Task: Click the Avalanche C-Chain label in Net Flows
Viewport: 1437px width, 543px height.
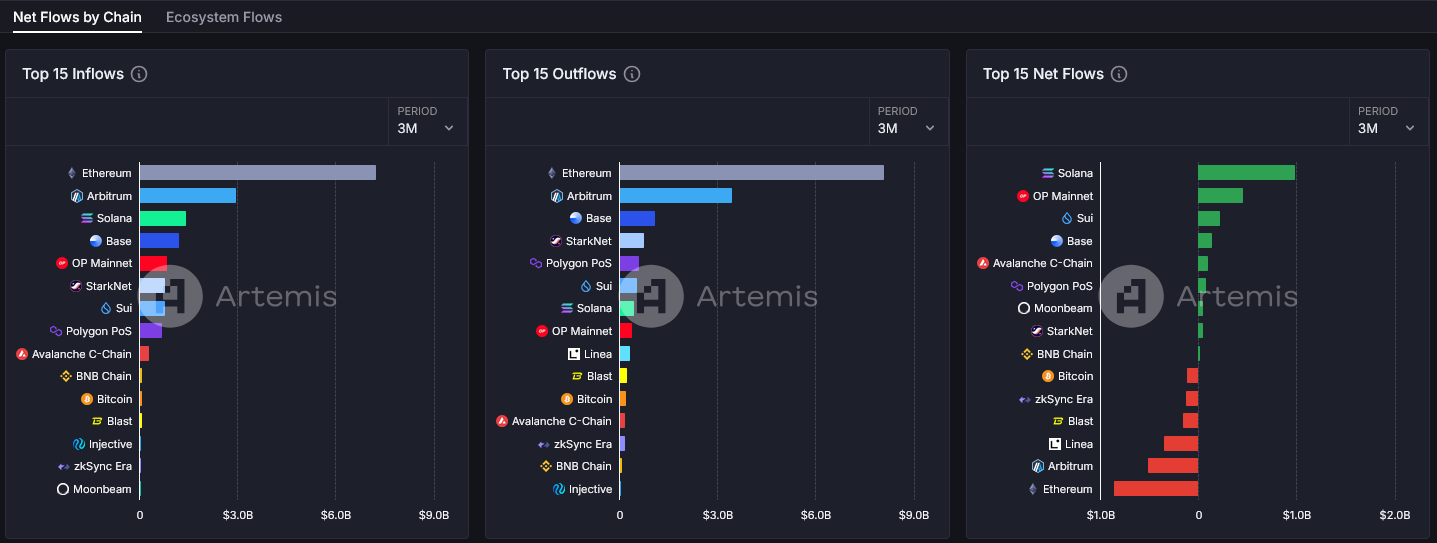Action: [x=1043, y=263]
